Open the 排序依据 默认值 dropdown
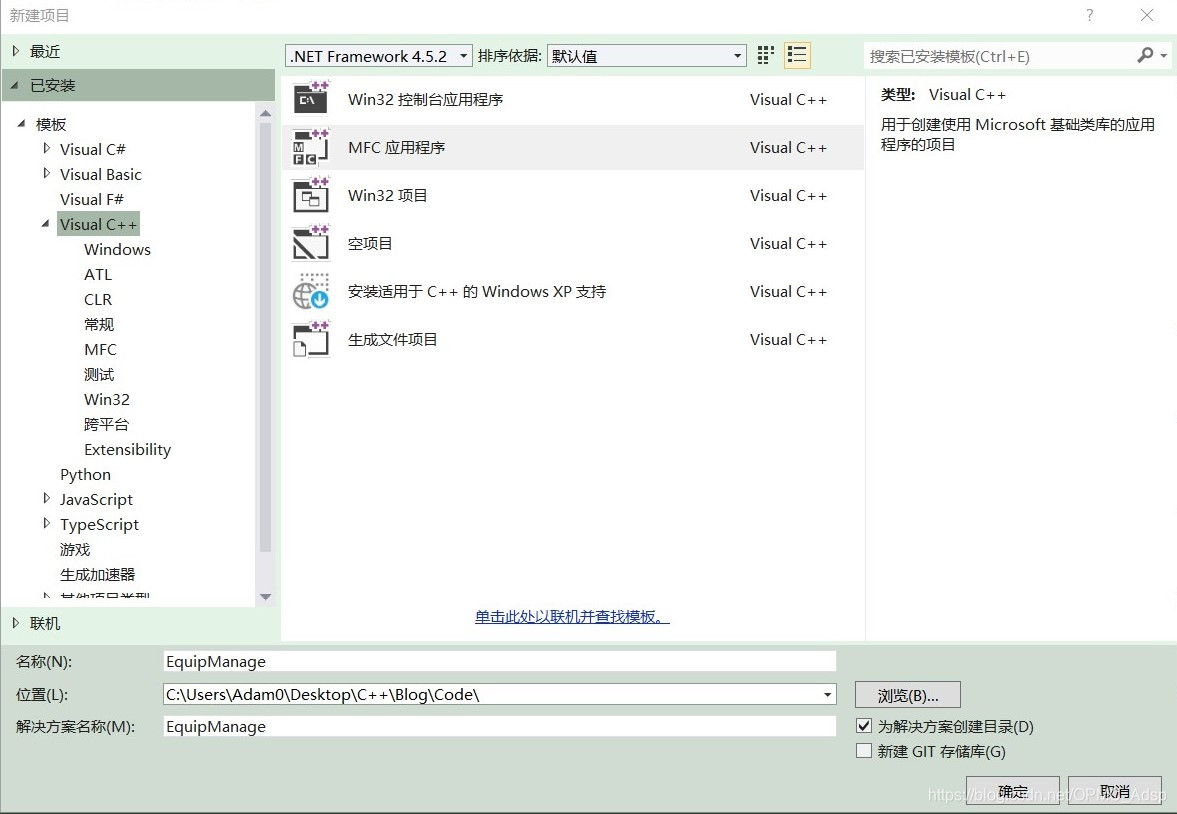1177x814 pixels. point(646,56)
